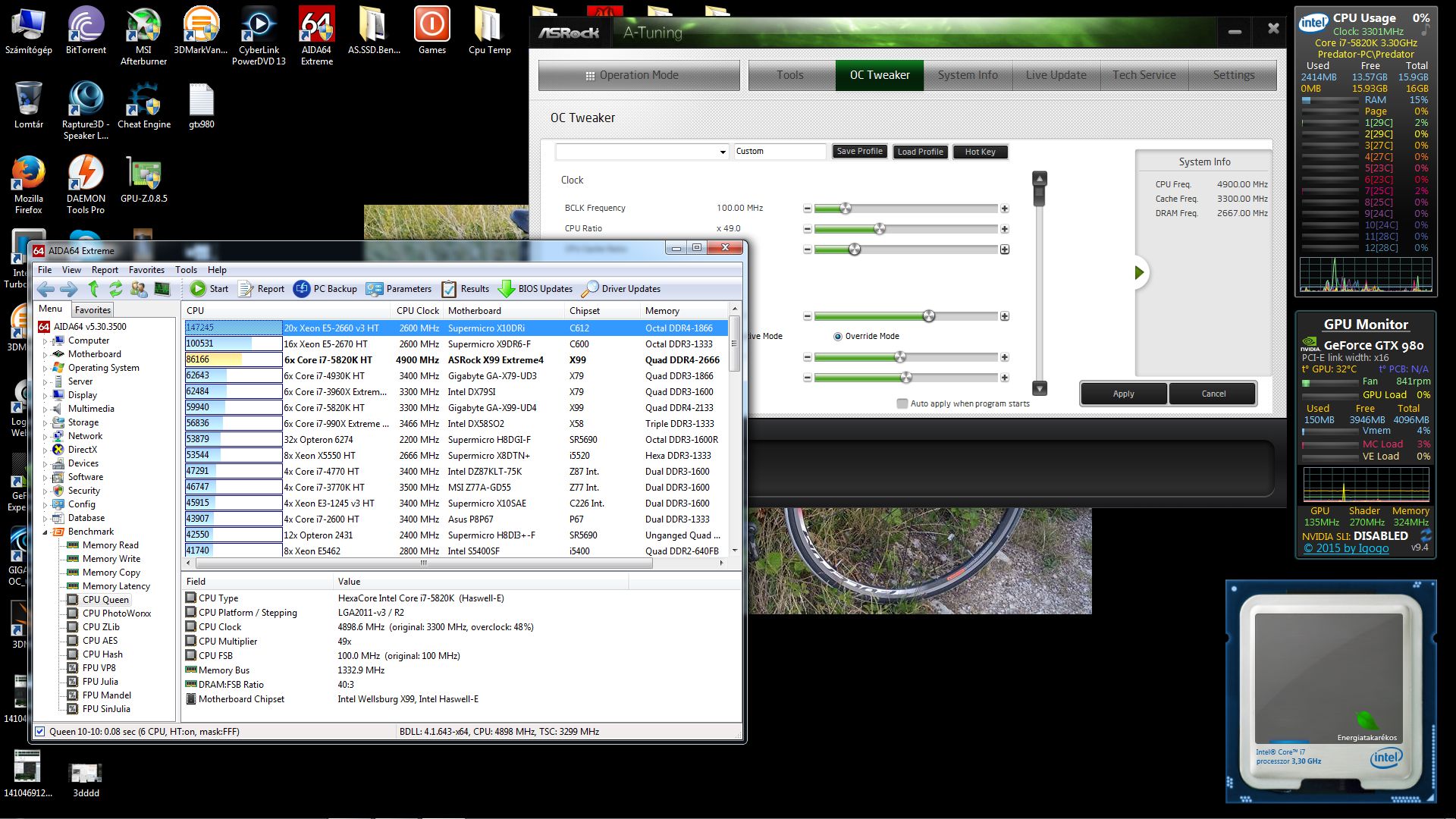Open AIDA64 Favorites menu
This screenshot has height=819, width=1456.
click(146, 270)
